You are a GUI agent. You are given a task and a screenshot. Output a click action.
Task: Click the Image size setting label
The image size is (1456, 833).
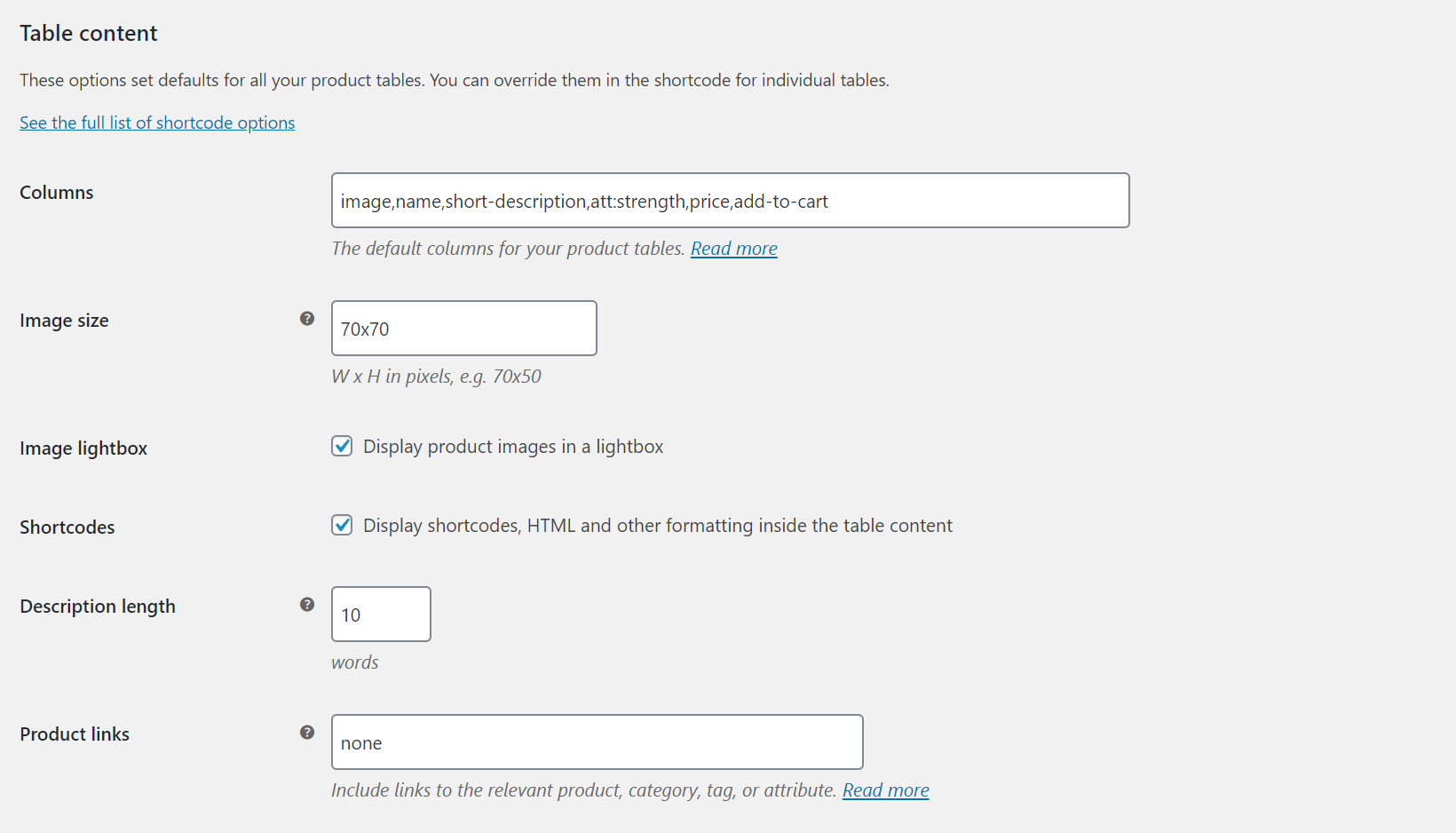click(64, 321)
